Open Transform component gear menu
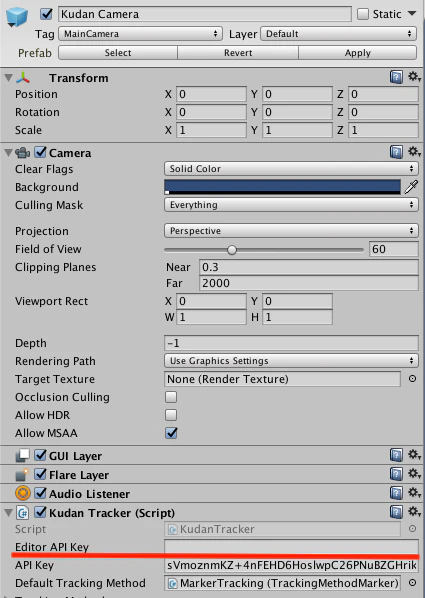Screen dimensions: 425x598 414,77
